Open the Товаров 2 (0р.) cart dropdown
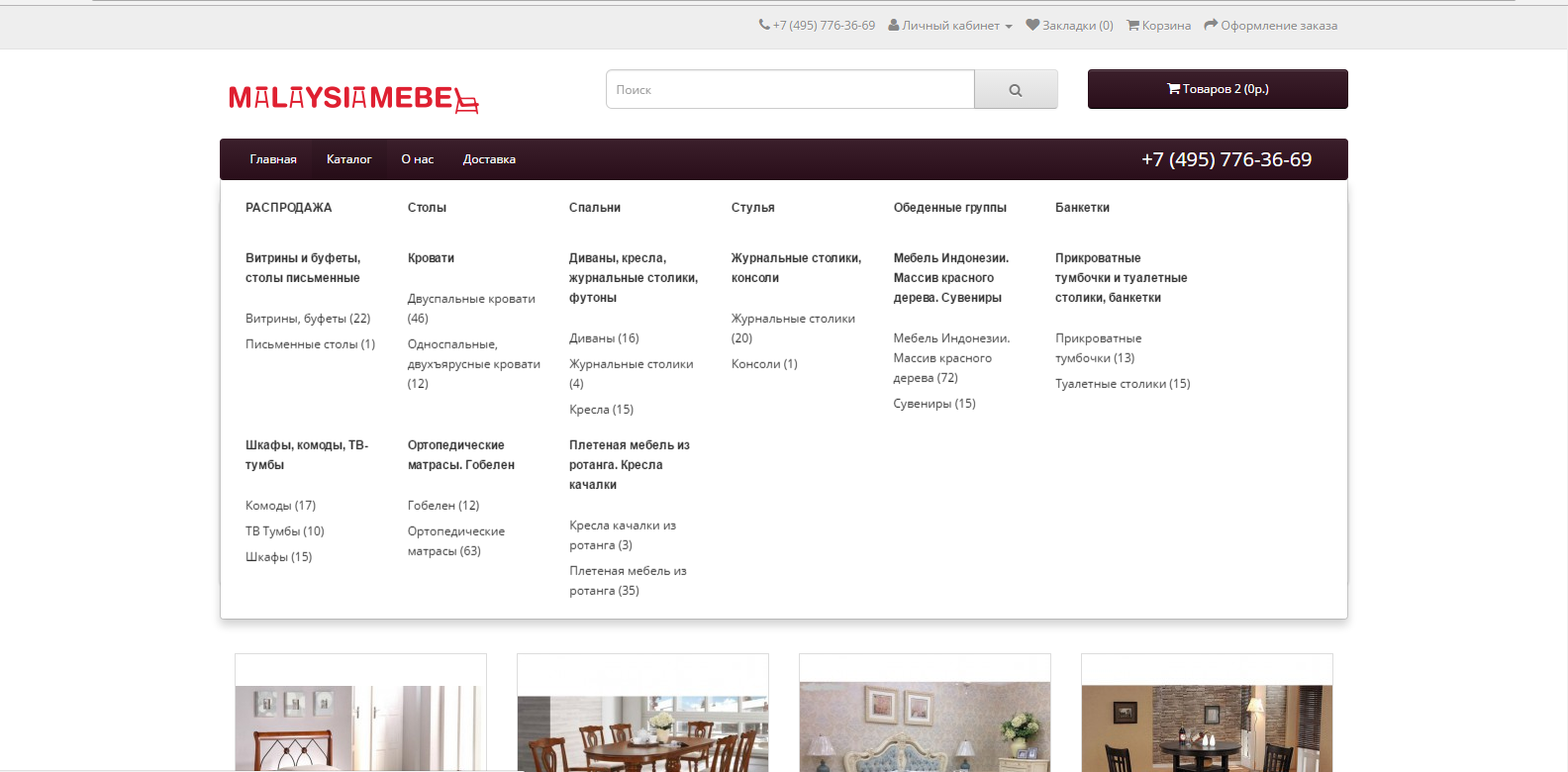Viewport: 1568px width, 772px height. (1218, 89)
